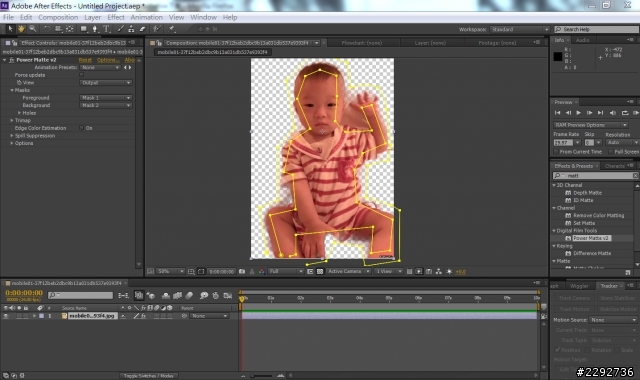
Task: Open the Layer menu
Action: 93,17
